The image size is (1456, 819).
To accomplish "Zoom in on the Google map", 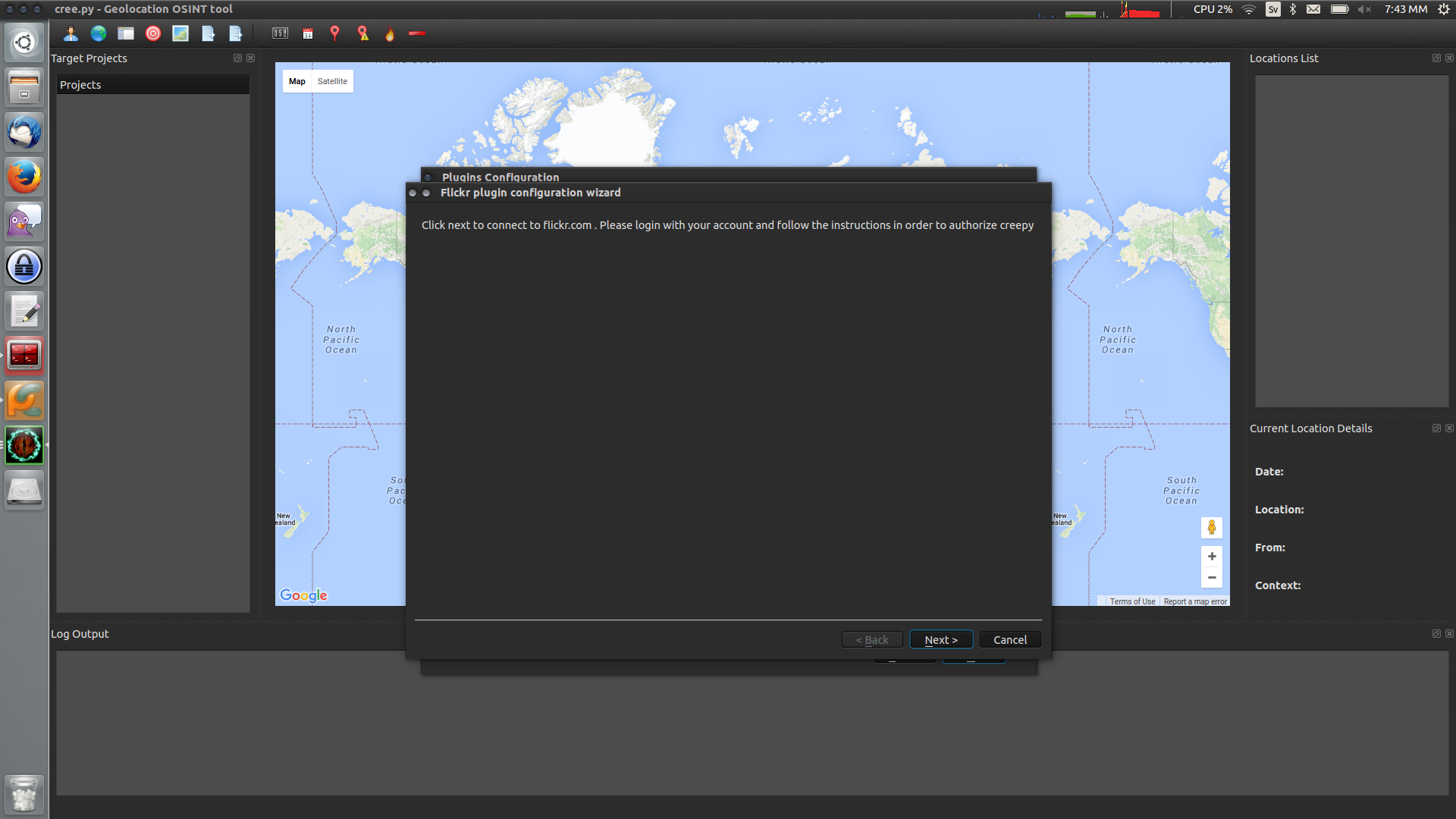I will [1212, 557].
